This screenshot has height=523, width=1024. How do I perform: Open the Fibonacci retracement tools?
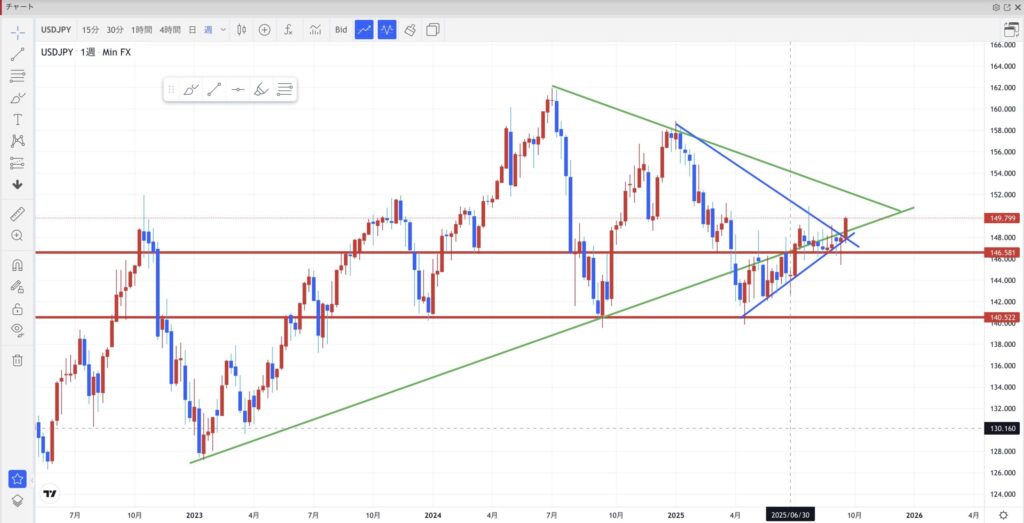[18, 75]
